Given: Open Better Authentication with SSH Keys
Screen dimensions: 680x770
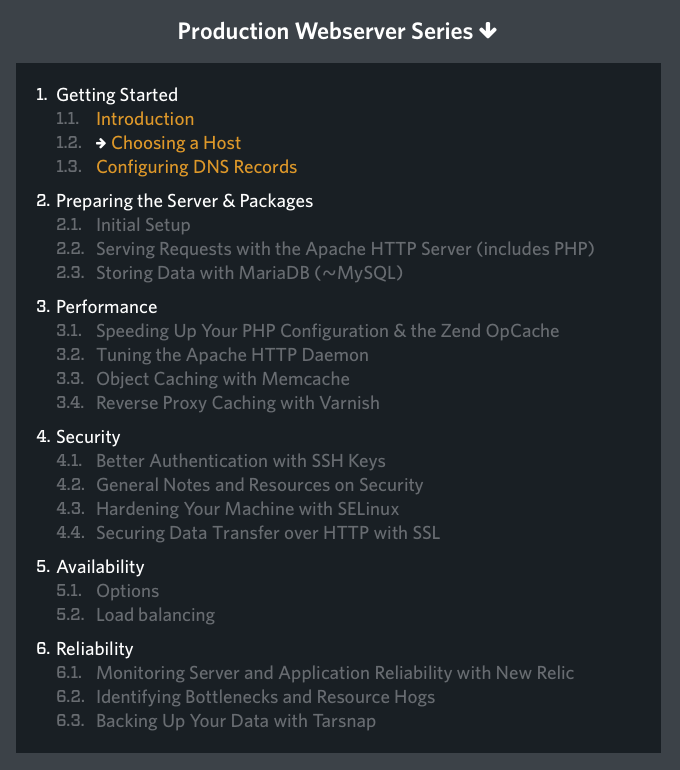Looking at the screenshot, I should click(x=241, y=461).
